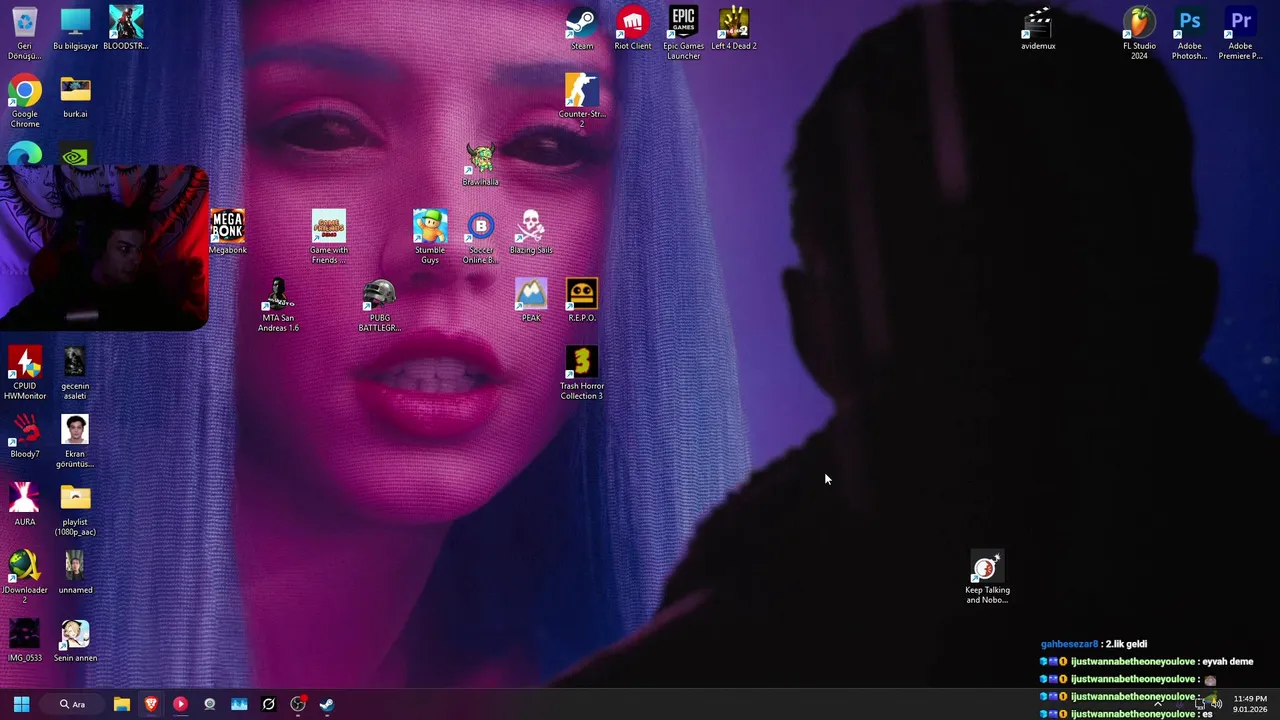Select the Megabonk game icon
The image size is (1280, 720).
pos(227,232)
